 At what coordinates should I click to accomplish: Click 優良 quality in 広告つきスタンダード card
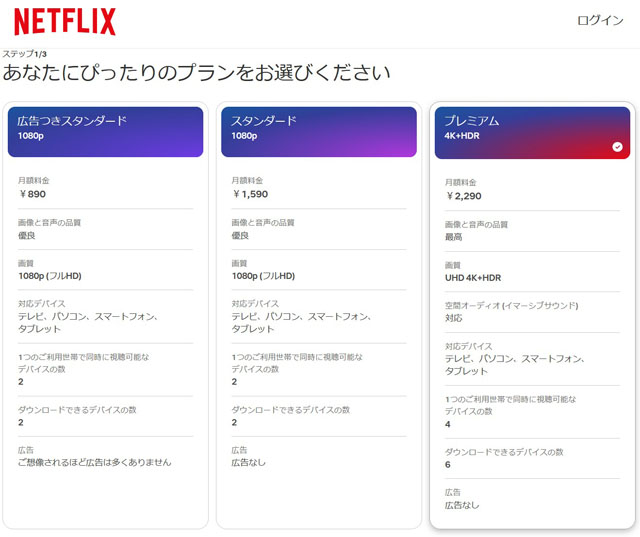click(x=27, y=235)
